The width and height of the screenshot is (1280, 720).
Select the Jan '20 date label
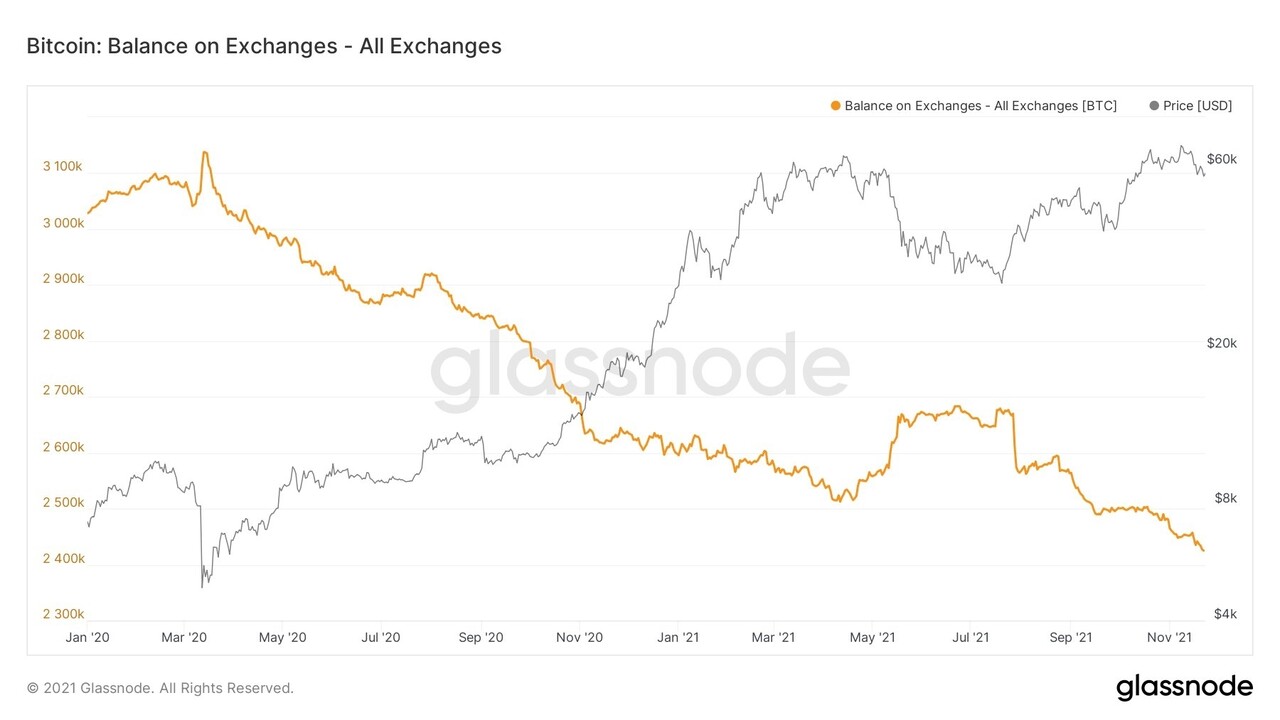(x=88, y=637)
